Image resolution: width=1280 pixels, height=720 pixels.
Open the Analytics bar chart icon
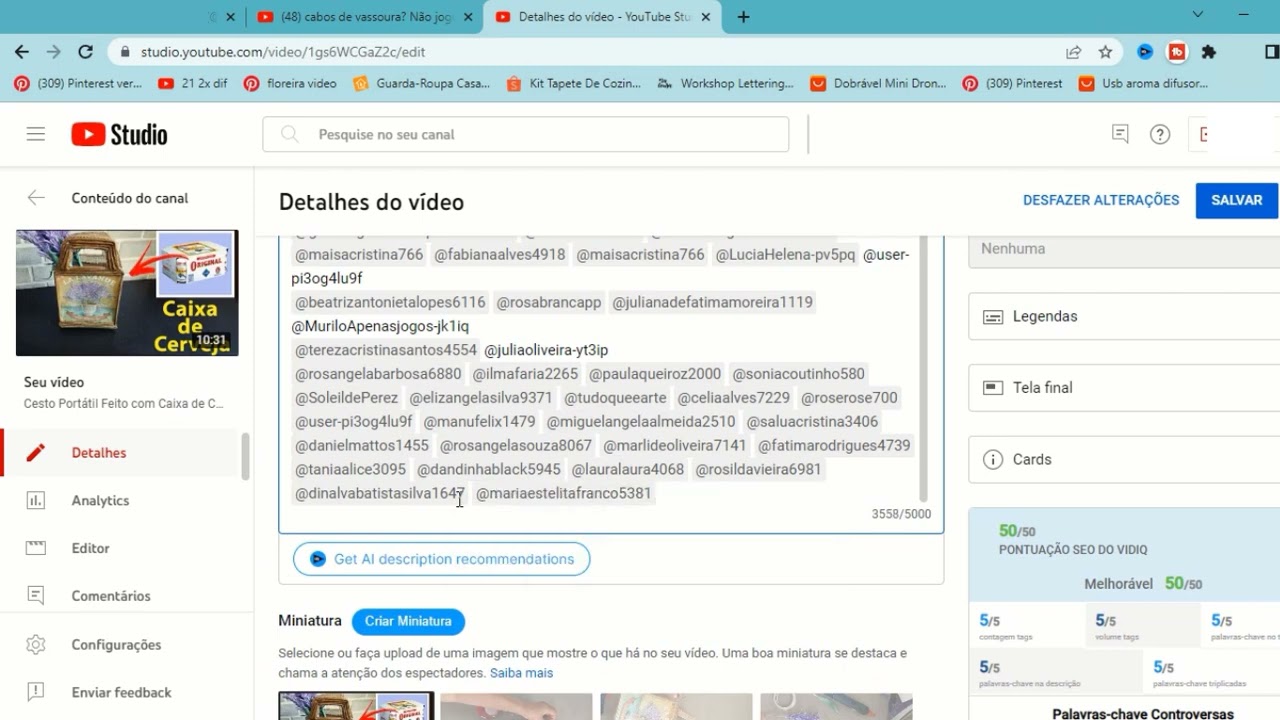(36, 500)
